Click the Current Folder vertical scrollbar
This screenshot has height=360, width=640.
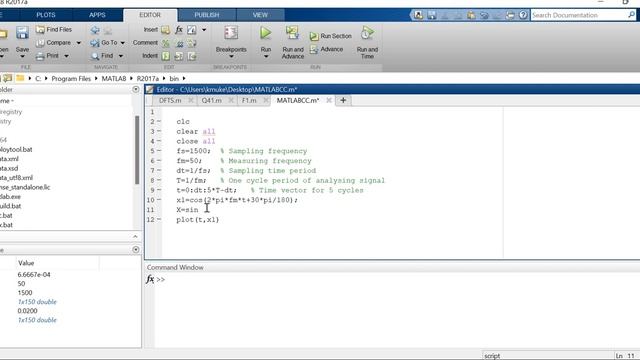point(137,150)
